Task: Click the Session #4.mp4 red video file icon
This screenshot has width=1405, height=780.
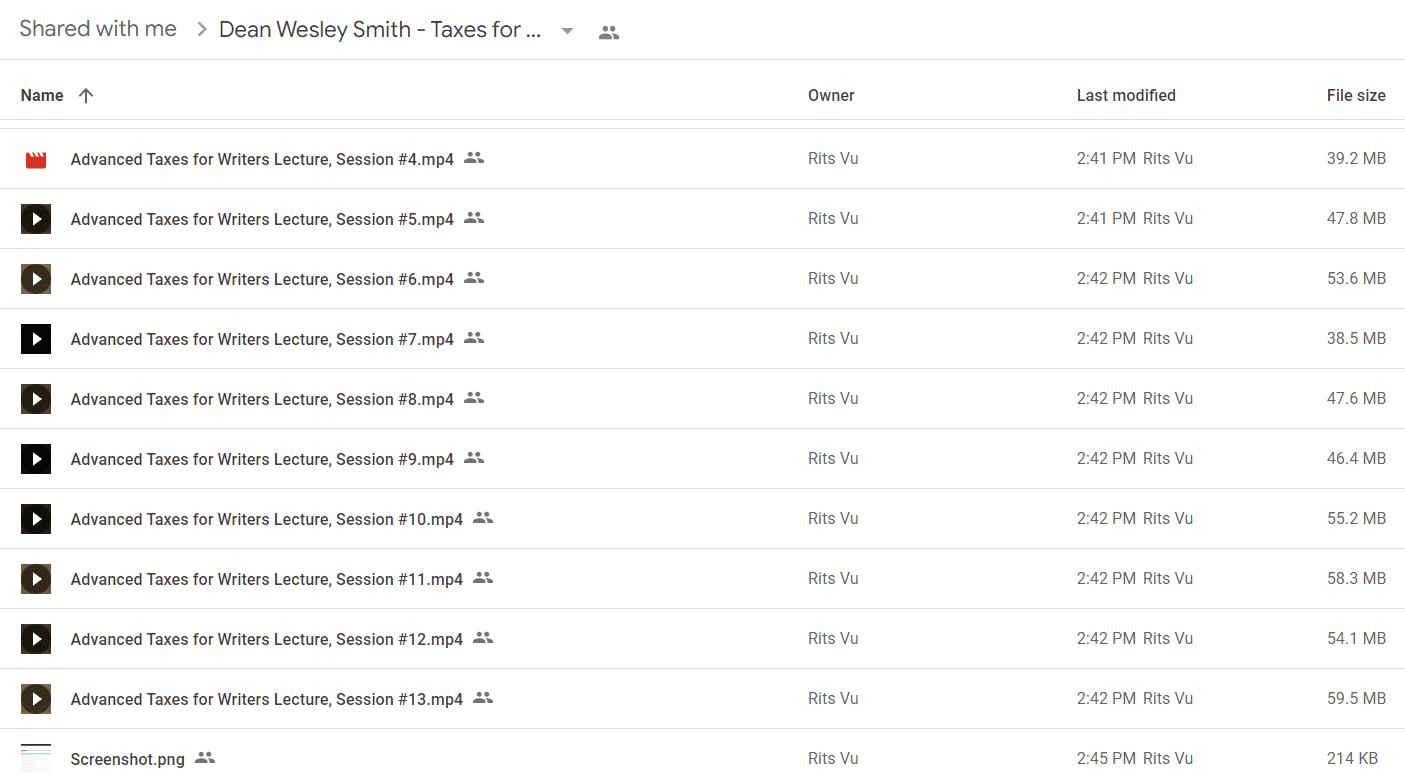Action: tap(36, 159)
